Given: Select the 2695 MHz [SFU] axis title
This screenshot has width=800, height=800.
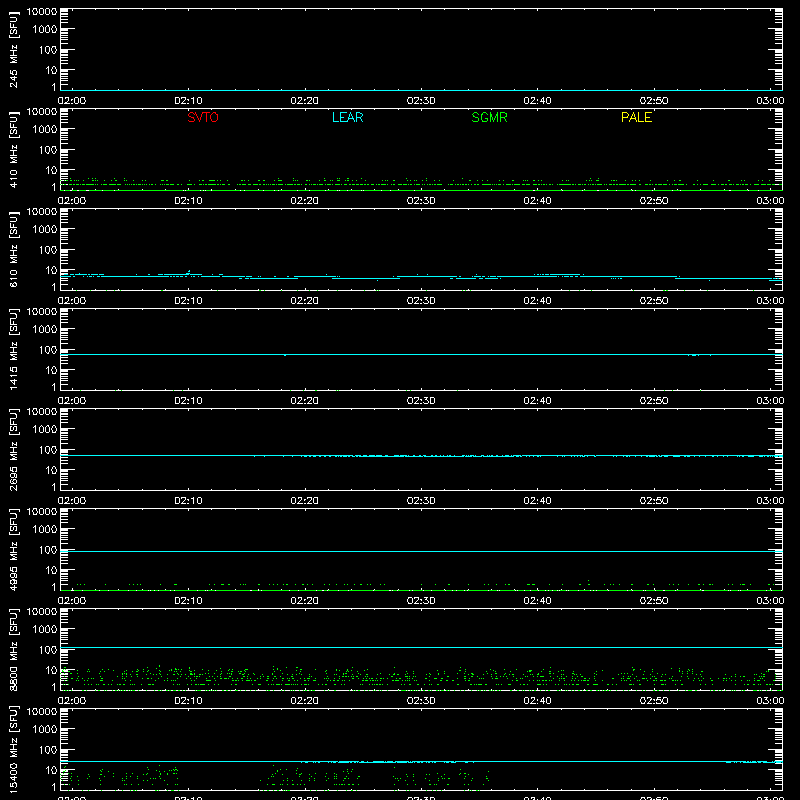Looking at the screenshot, I should coord(13,450).
